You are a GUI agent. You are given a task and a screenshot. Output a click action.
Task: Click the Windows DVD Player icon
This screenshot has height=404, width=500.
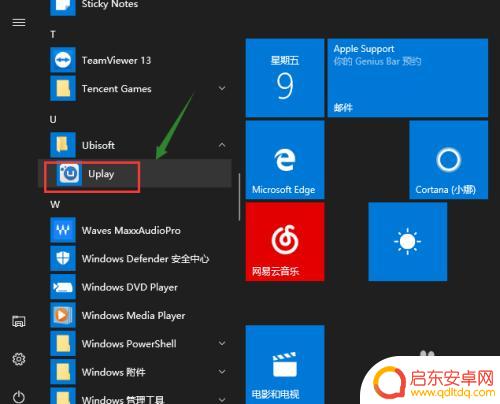pyautogui.click(x=63, y=287)
